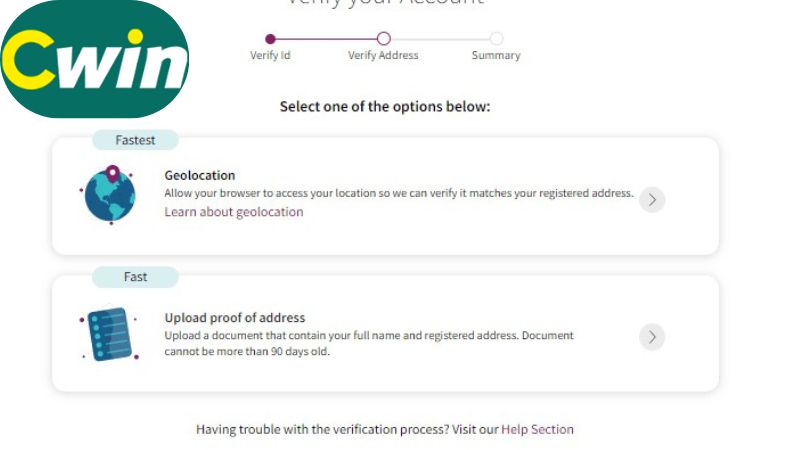Open the Learn about geolocation link
The image size is (800, 450).
click(x=234, y=212)
